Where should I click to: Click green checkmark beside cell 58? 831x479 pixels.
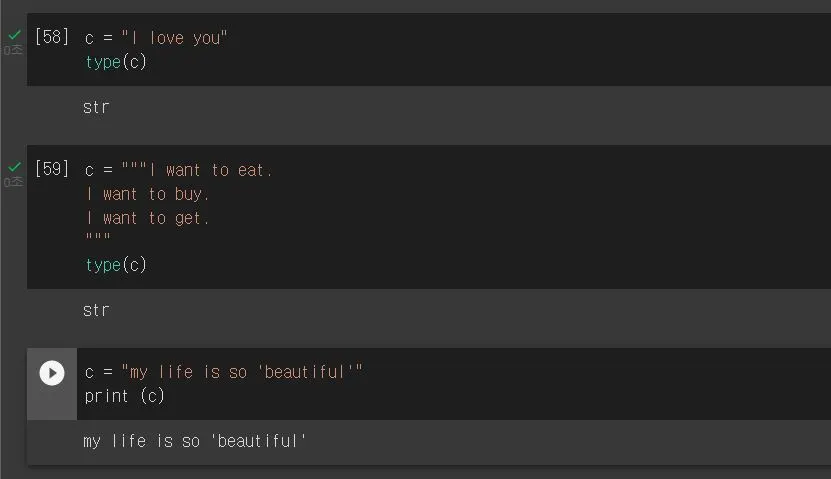pyautogui.click(x=14, y=35)
